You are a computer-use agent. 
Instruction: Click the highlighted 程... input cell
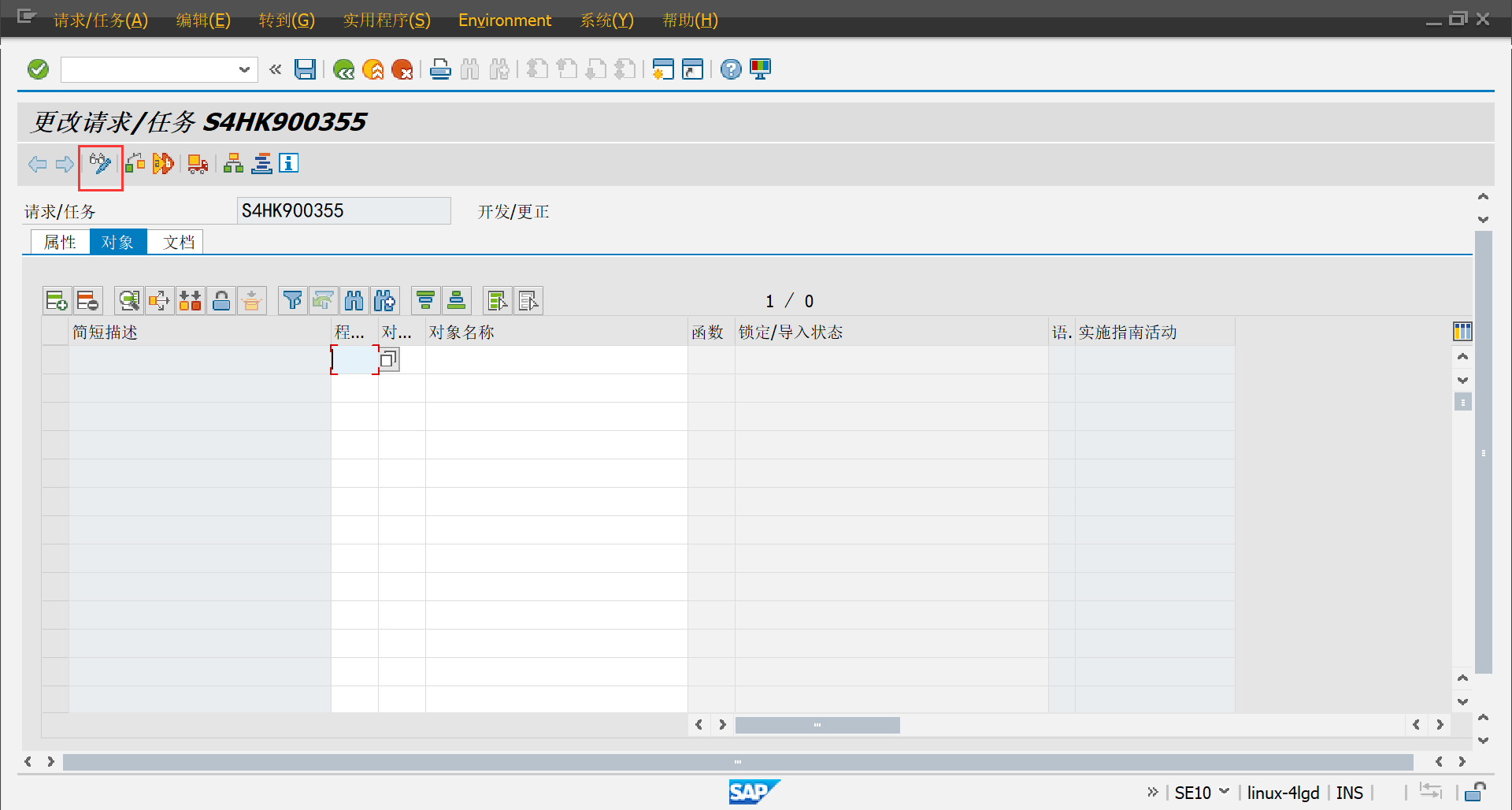point(354,359)
